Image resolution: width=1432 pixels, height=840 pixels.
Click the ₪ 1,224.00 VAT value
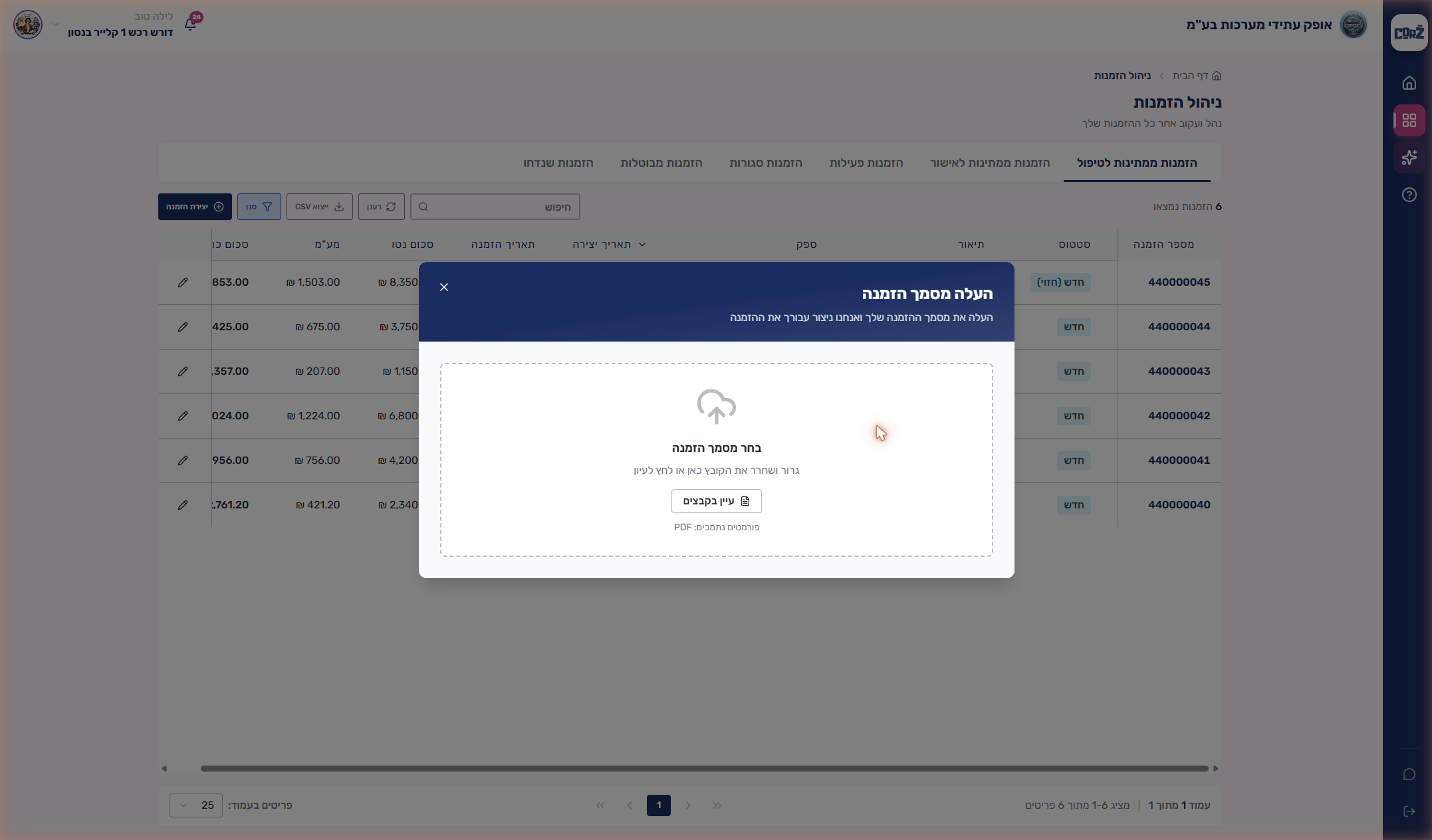[313, 416]
